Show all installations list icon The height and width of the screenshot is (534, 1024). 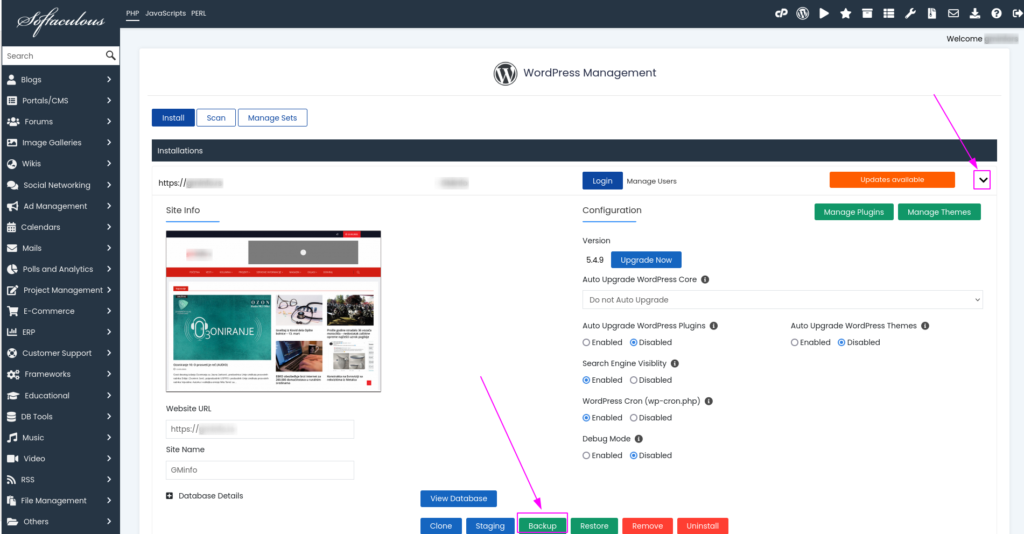coord(889,13)
